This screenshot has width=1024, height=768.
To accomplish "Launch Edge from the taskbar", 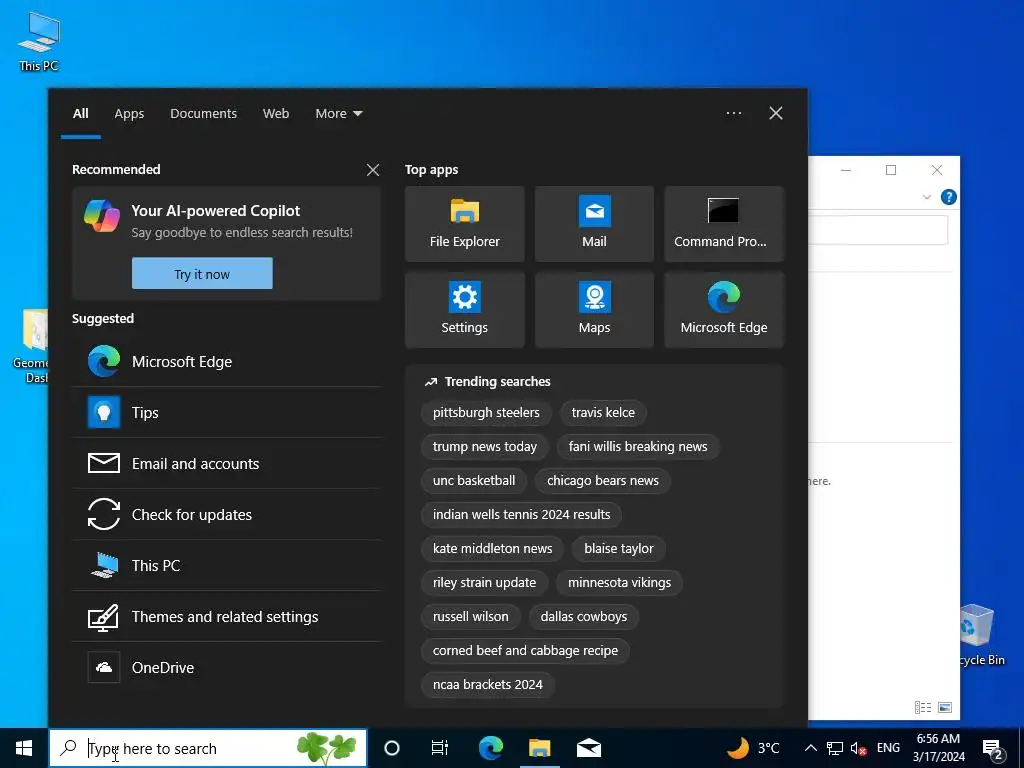I will click(490, 748).
